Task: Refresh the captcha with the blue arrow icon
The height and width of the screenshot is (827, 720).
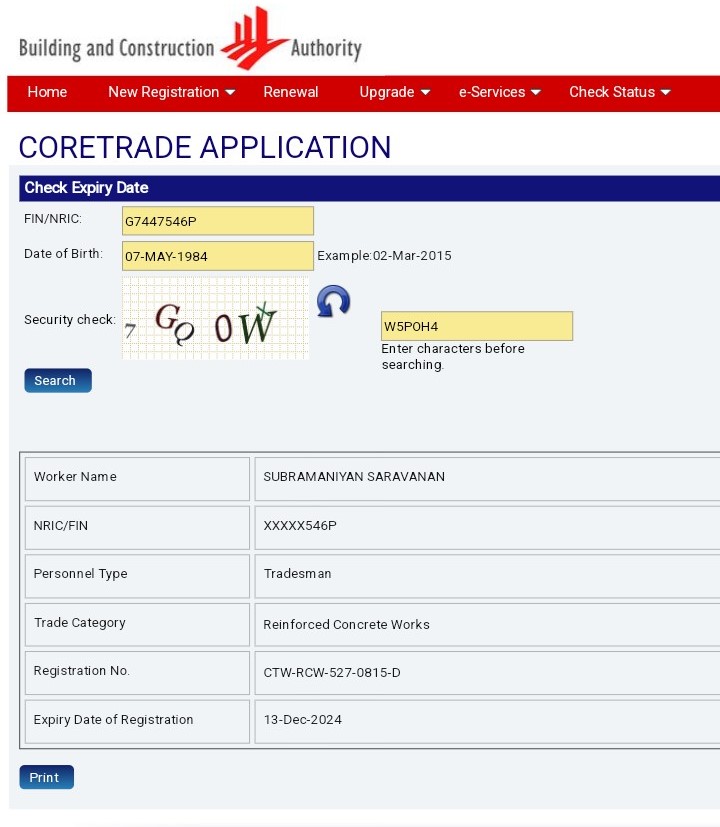Action: click(333, 301)
